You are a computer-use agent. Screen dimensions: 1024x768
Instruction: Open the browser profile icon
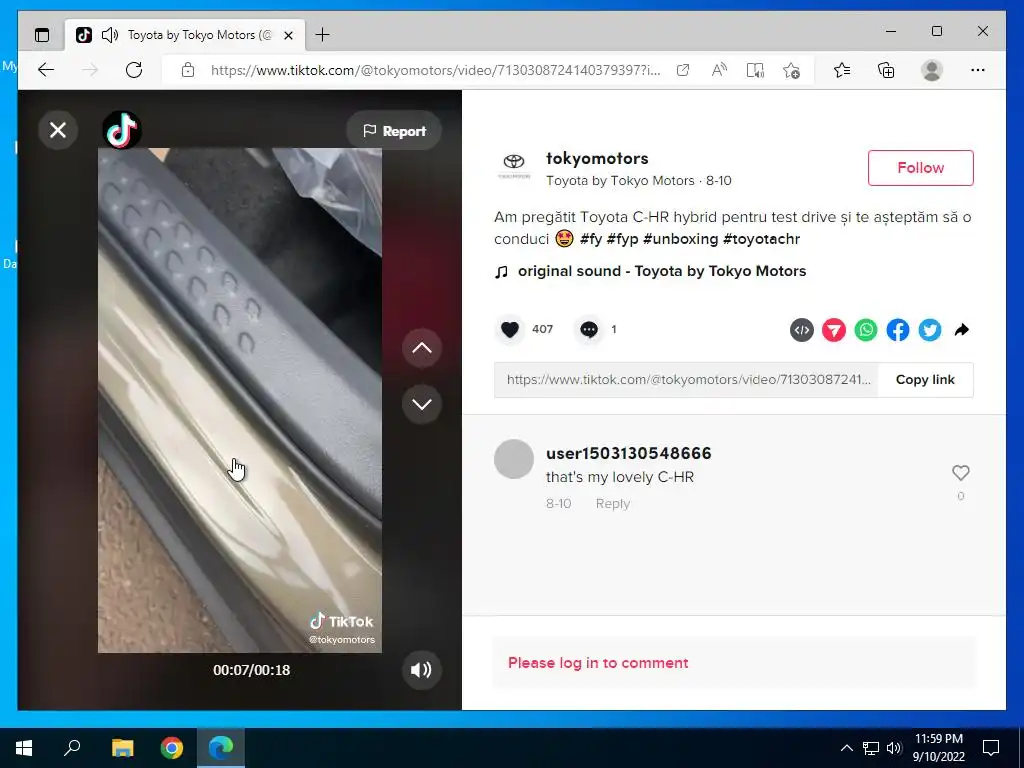point(932,70)
